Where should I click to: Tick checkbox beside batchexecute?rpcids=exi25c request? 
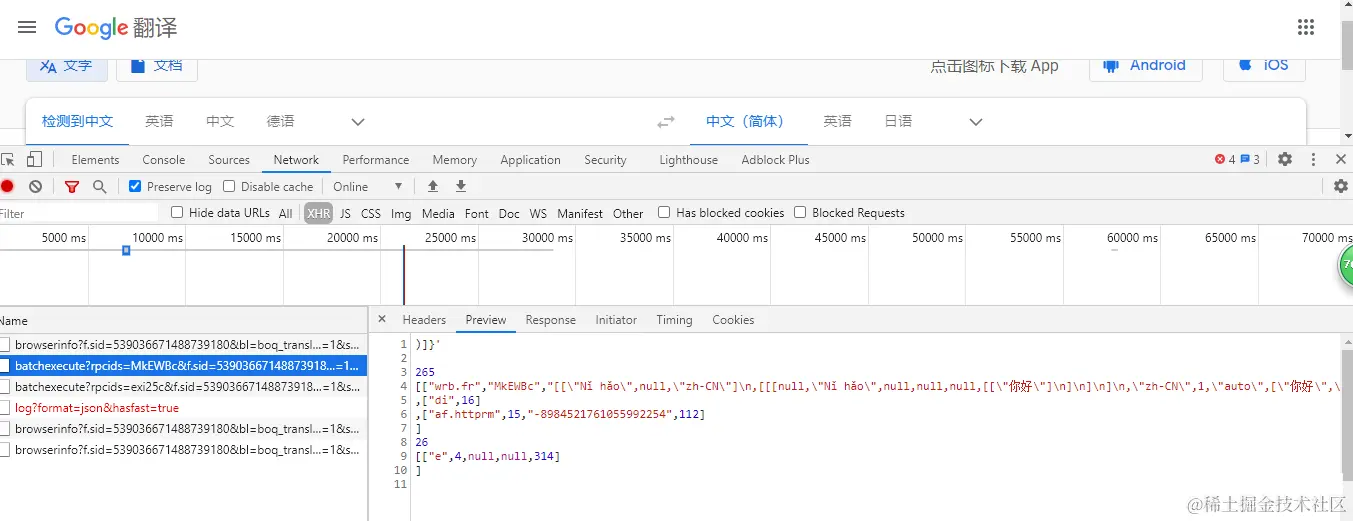[5, 387]
